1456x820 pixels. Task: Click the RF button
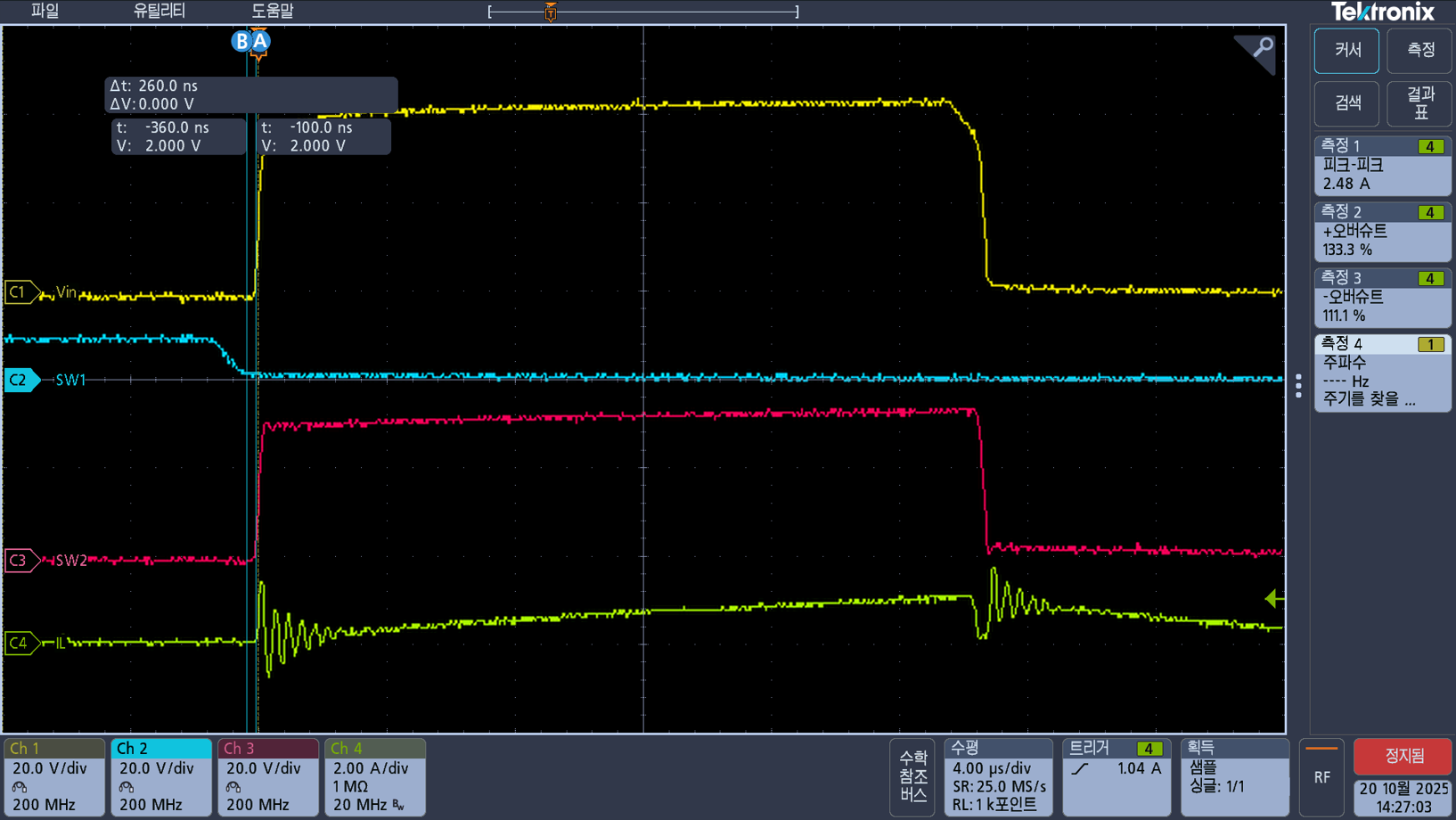pyautogui.click(x=1322, y=777)
